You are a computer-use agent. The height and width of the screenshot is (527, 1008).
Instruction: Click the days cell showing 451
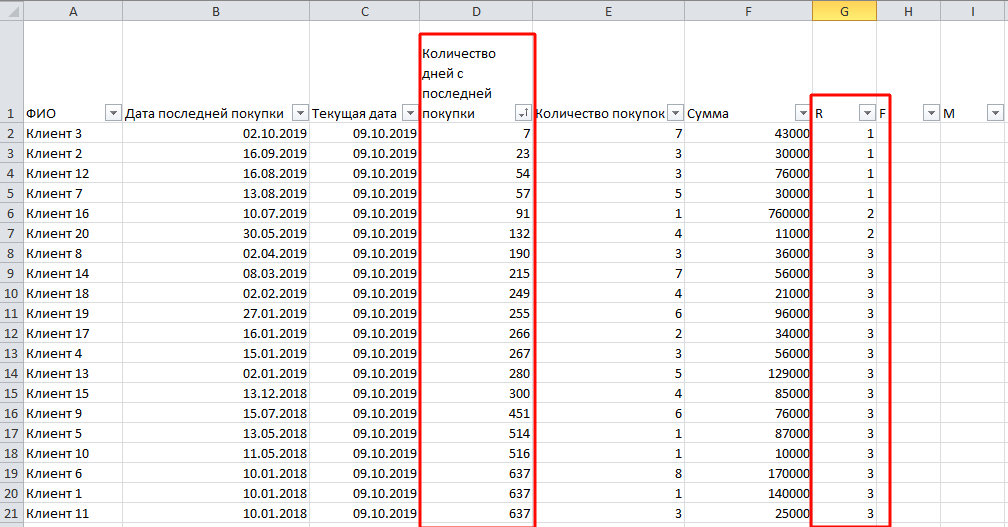[x=476, y=413]
